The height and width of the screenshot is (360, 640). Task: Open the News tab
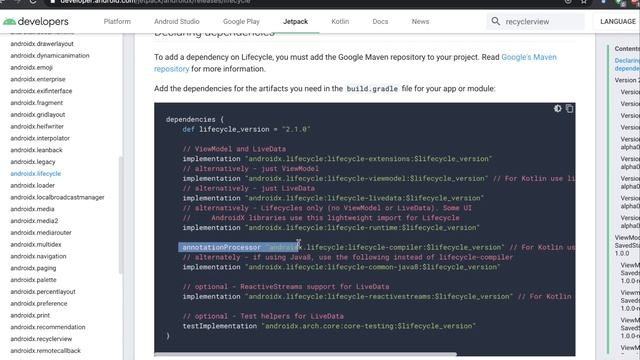tap(420, 22)
